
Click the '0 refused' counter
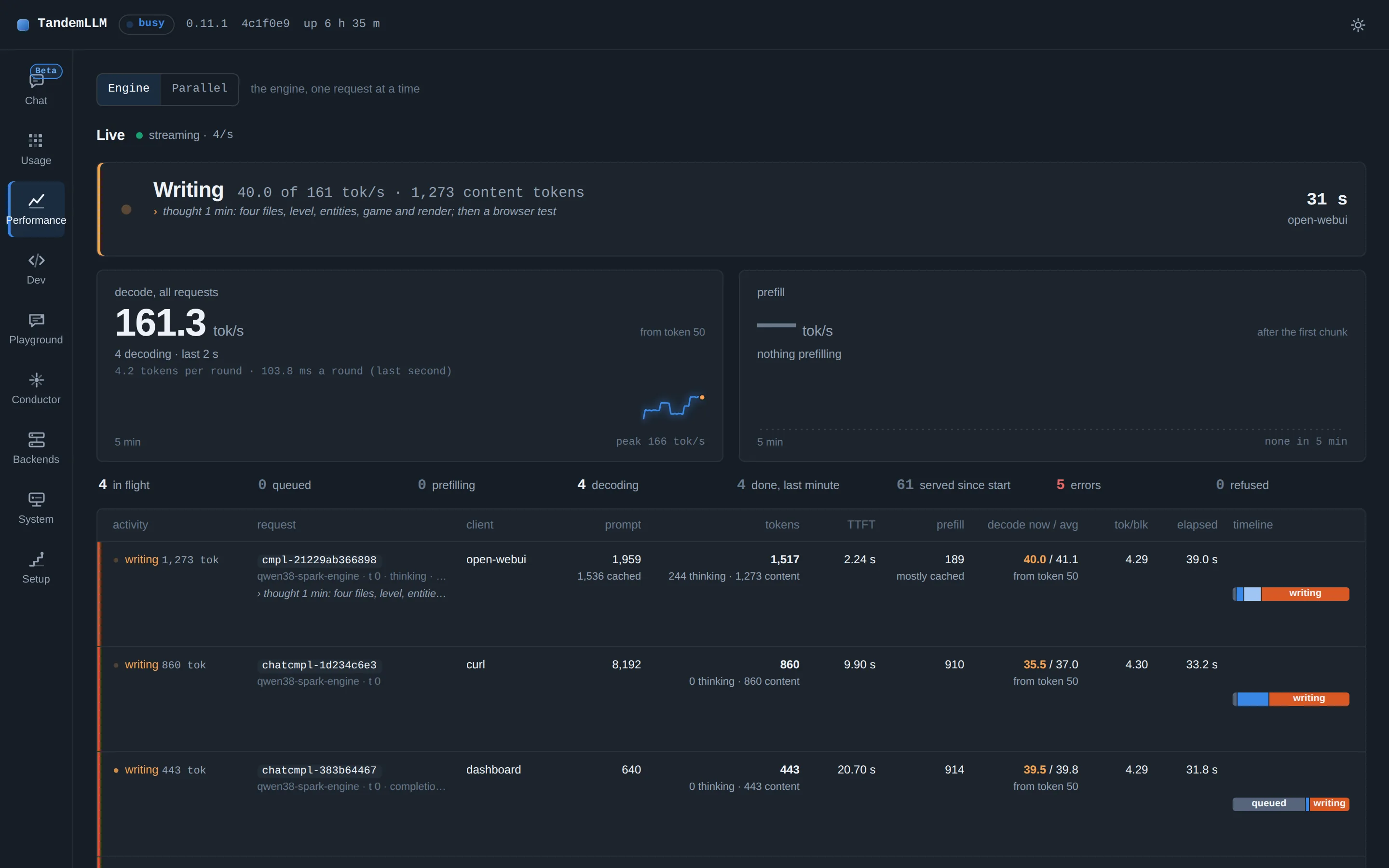click(1242, 485)
